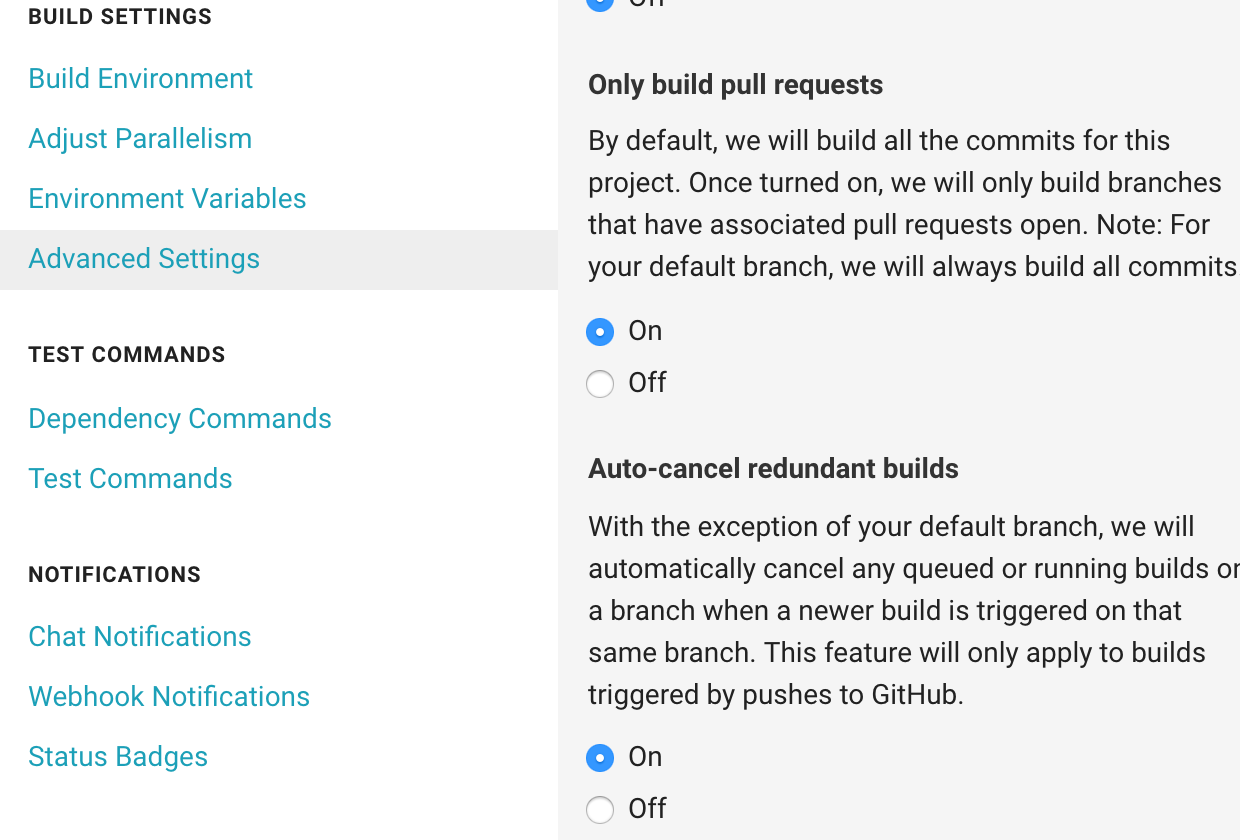Screen dimensions: 1240x840
Task: Open the Test Commands link
Action: [x=130, y=478]
